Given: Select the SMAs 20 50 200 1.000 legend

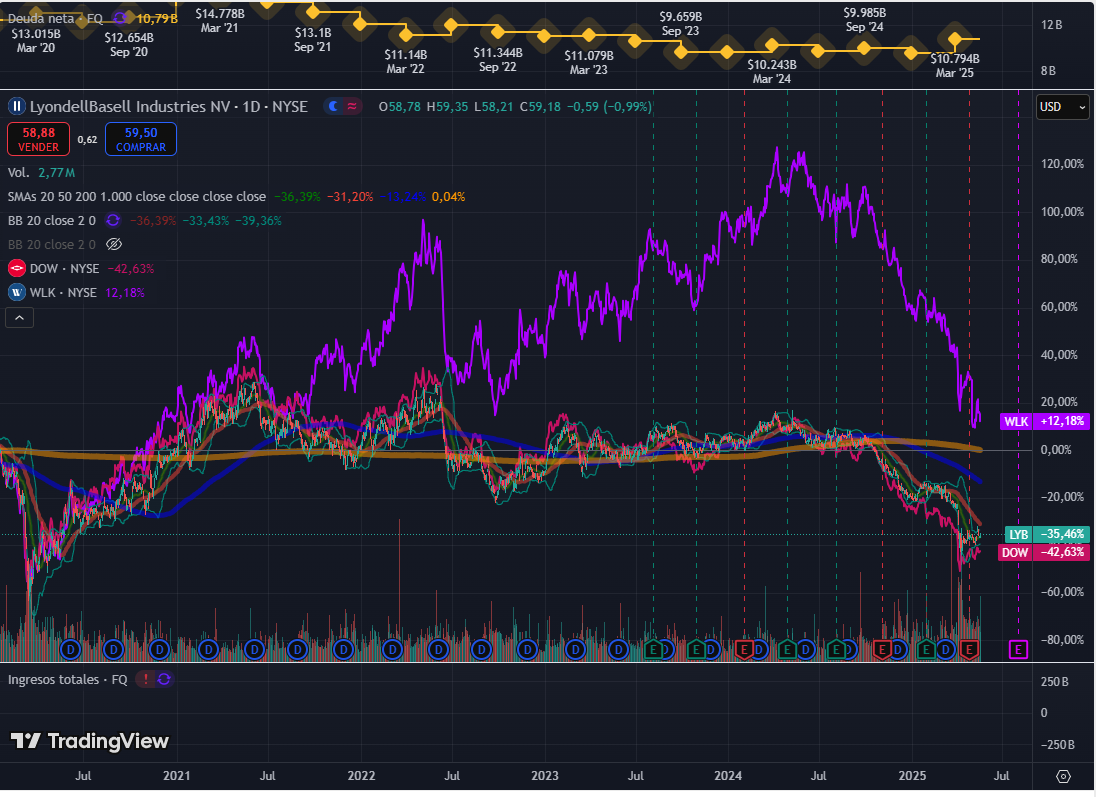Looking at the screenshot, I should pos(136,197).
